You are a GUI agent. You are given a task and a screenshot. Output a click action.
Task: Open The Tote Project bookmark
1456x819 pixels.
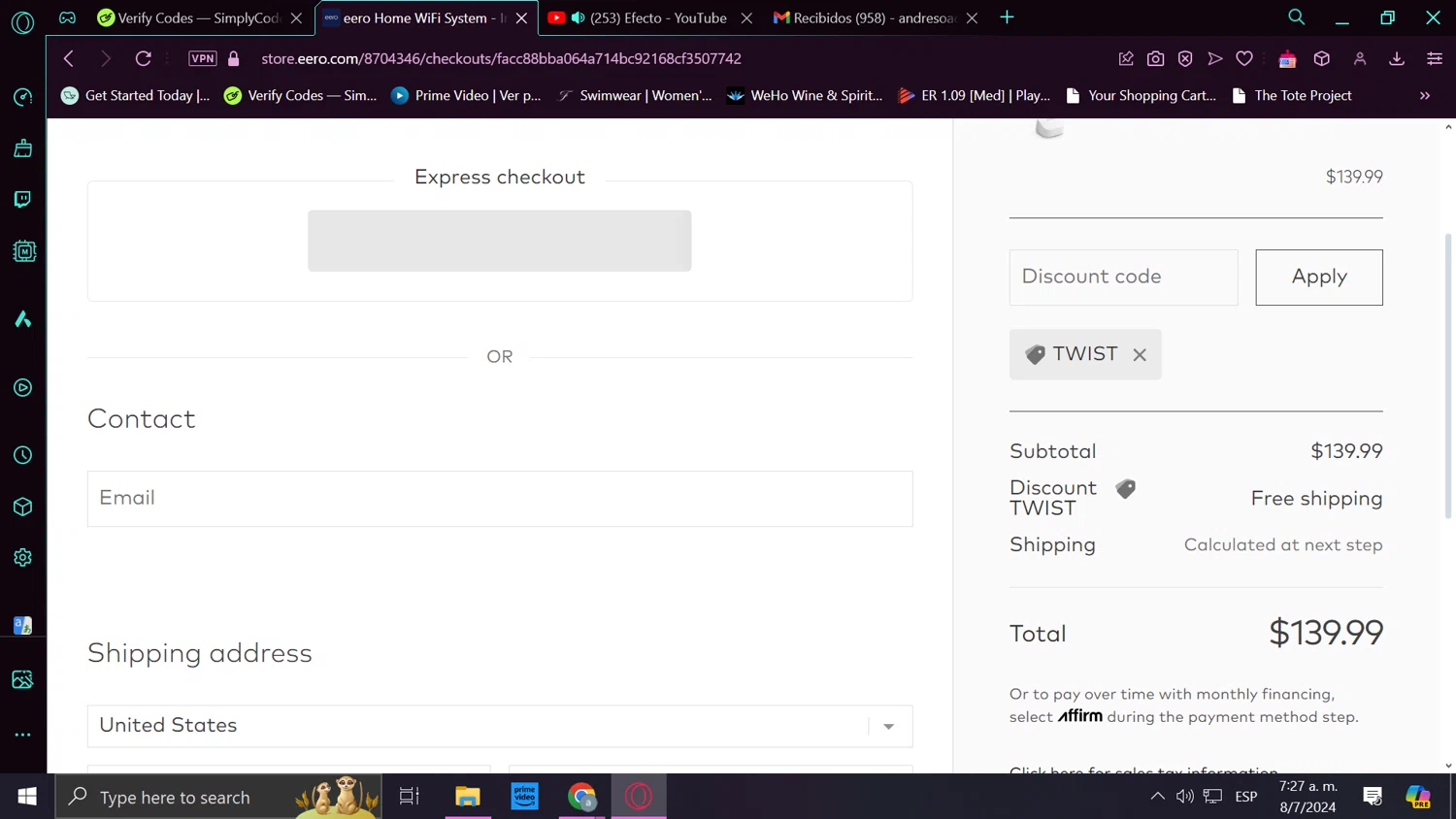[x=1292, y=95]
